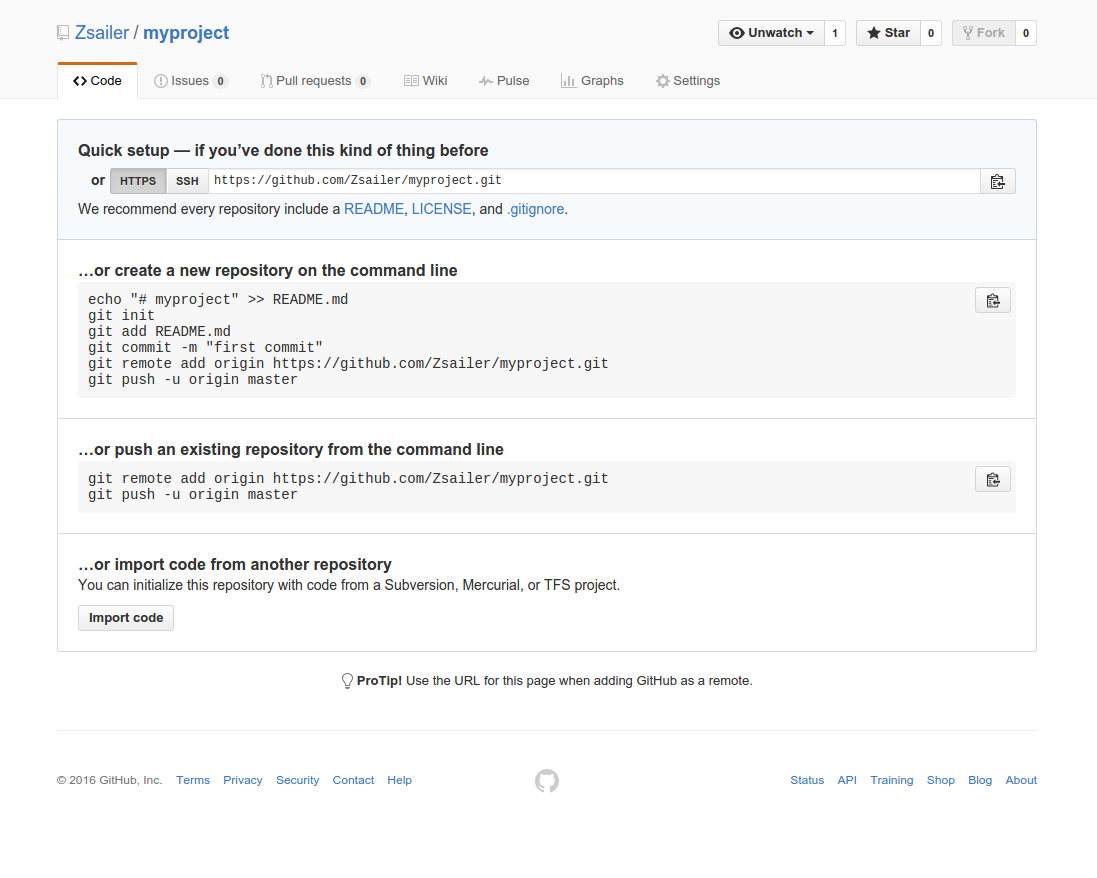This screenshot has height=878, width=1097.
Task: Follow the README link
Action: click(373, 210)
